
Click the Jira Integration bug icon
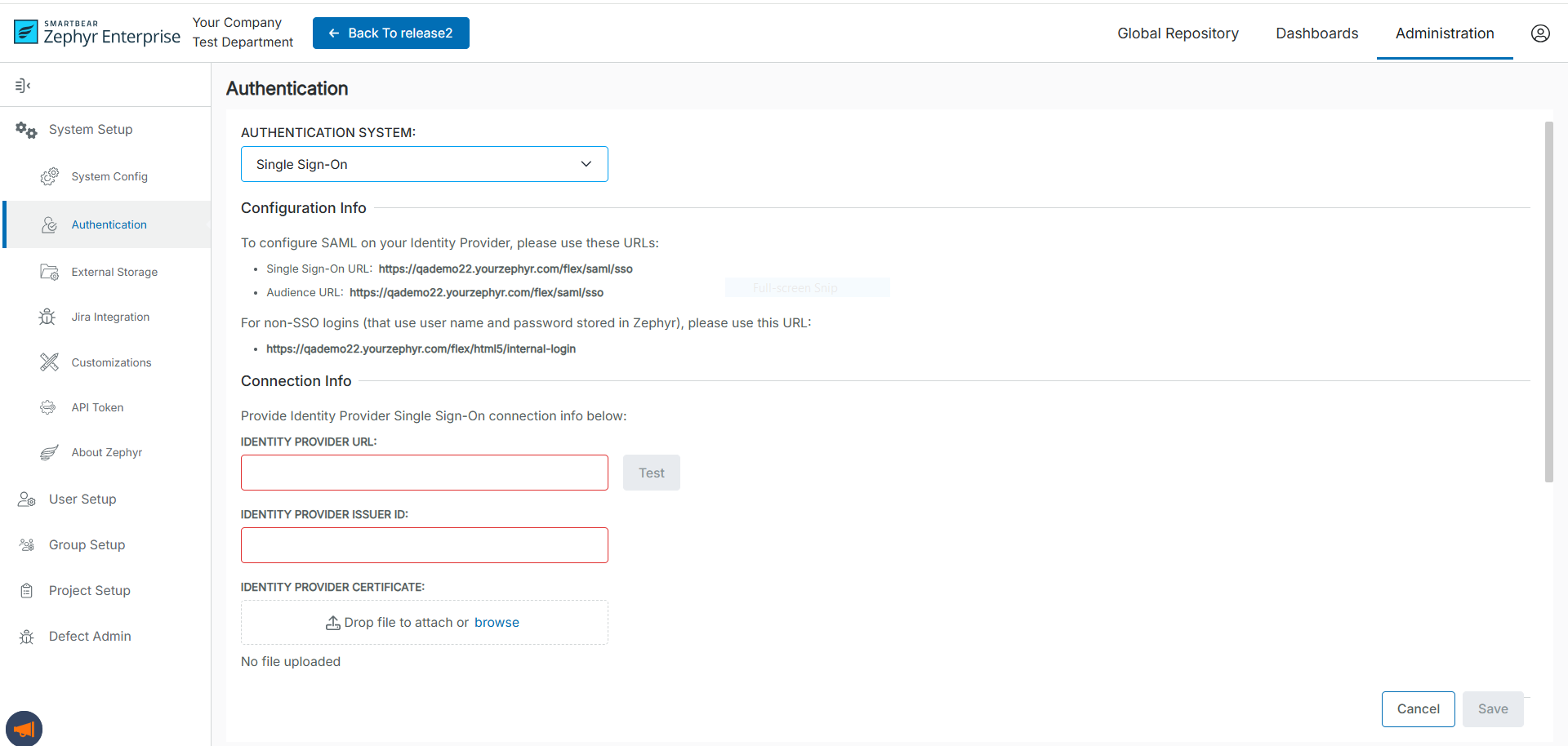pos(47,317)
